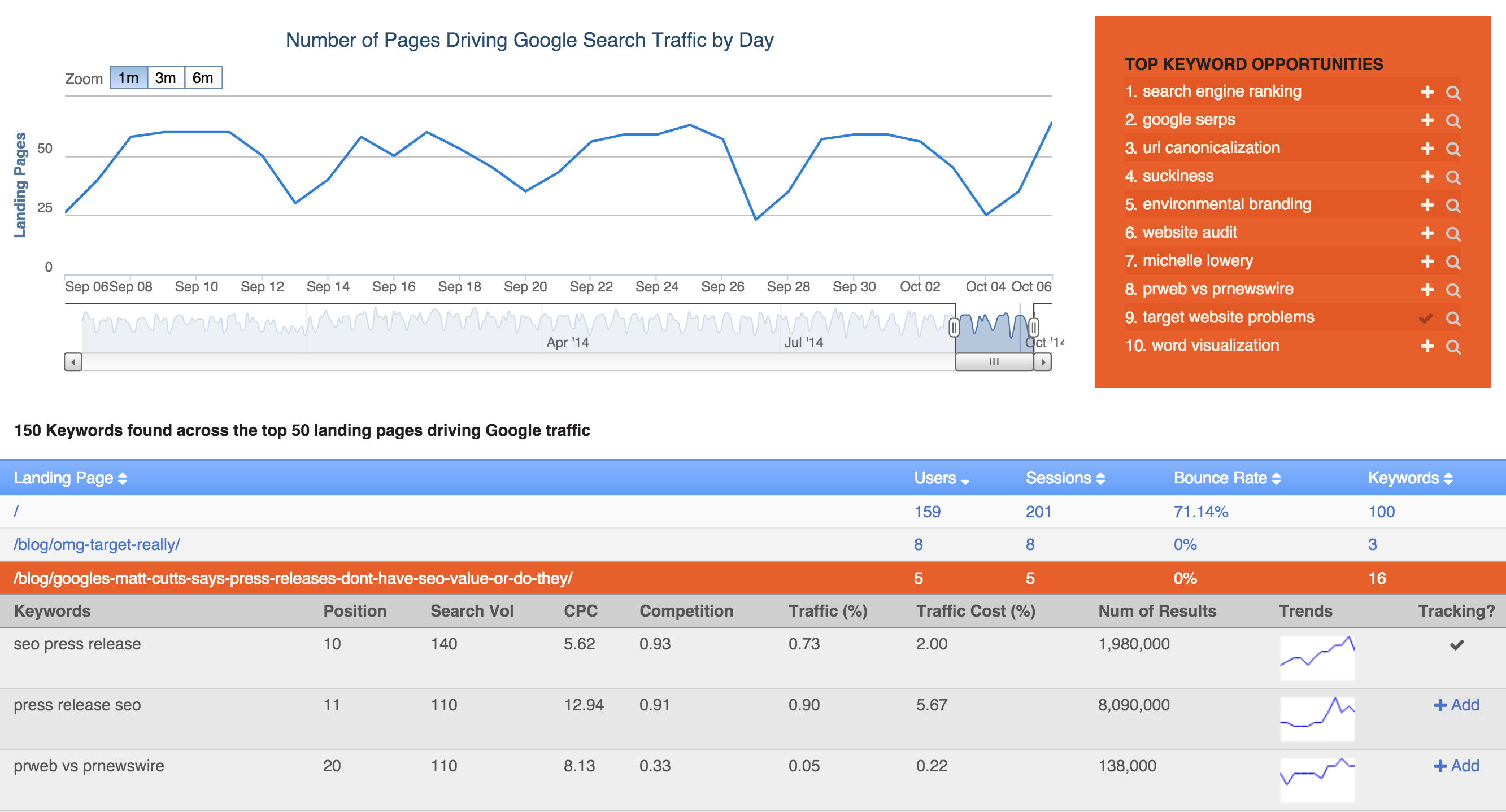Add 'word visualization' with plus icon
This screenshot has width=1506, height=812.
(1427, 346)
